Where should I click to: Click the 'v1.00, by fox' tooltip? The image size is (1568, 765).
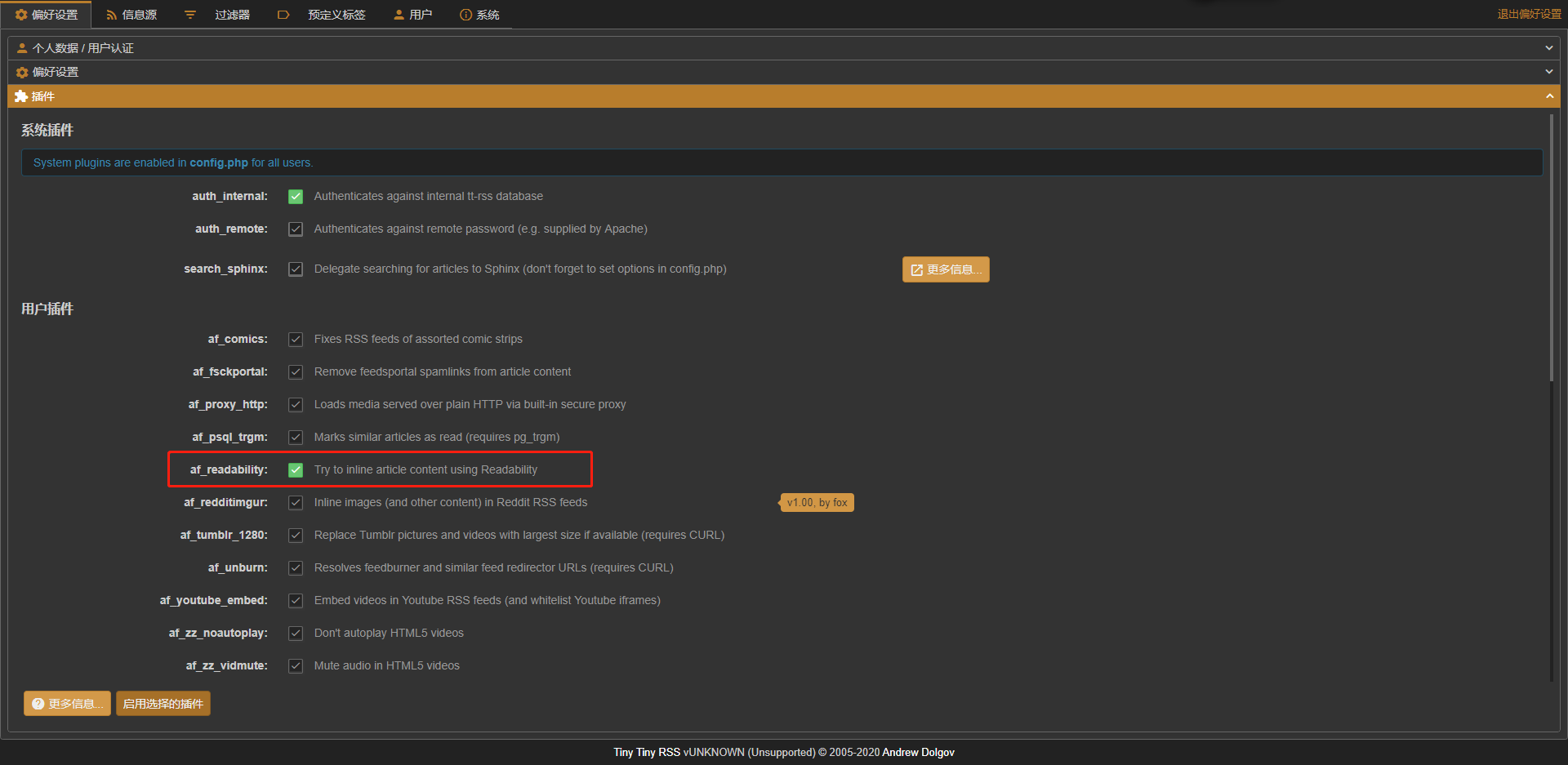point(817,503)
